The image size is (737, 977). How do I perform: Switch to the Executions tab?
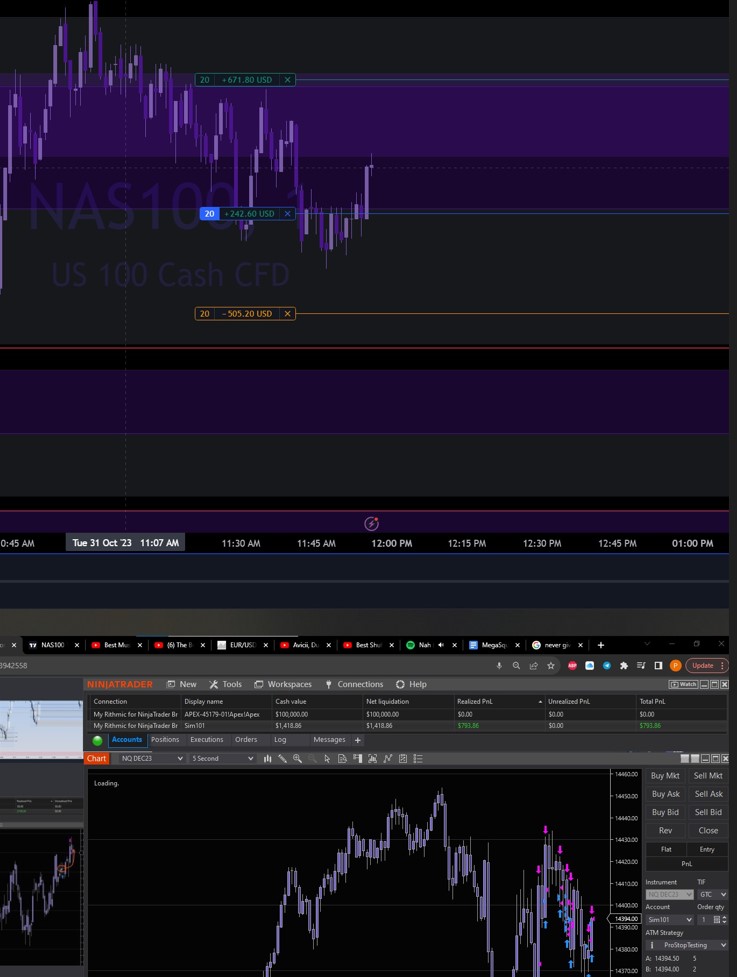coord(207,740)
